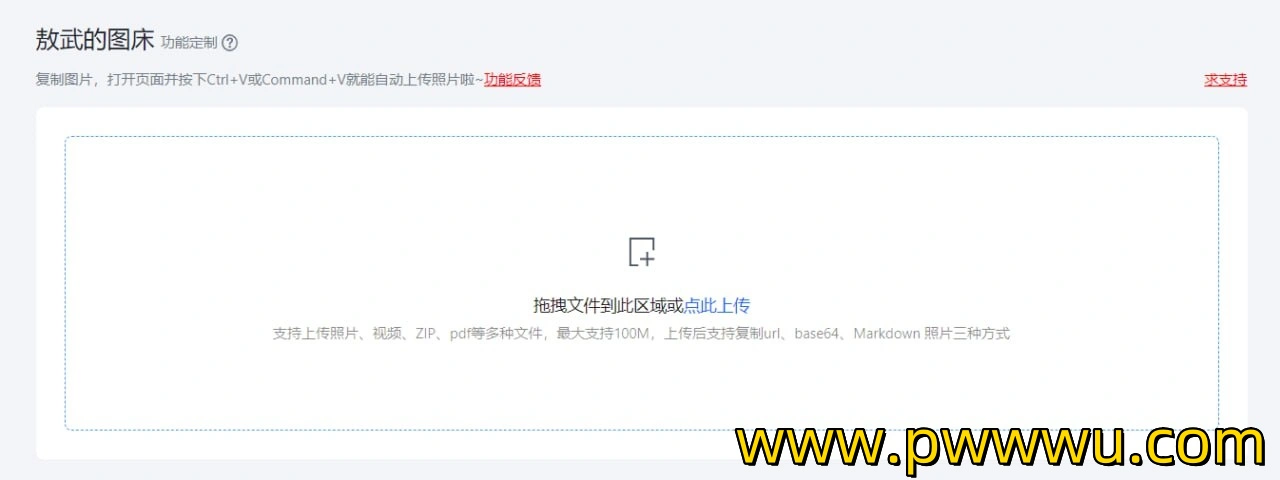Click 点此上传 to upload a file
This screenshot has height=480, width=1280.
(x=717, y=306)
